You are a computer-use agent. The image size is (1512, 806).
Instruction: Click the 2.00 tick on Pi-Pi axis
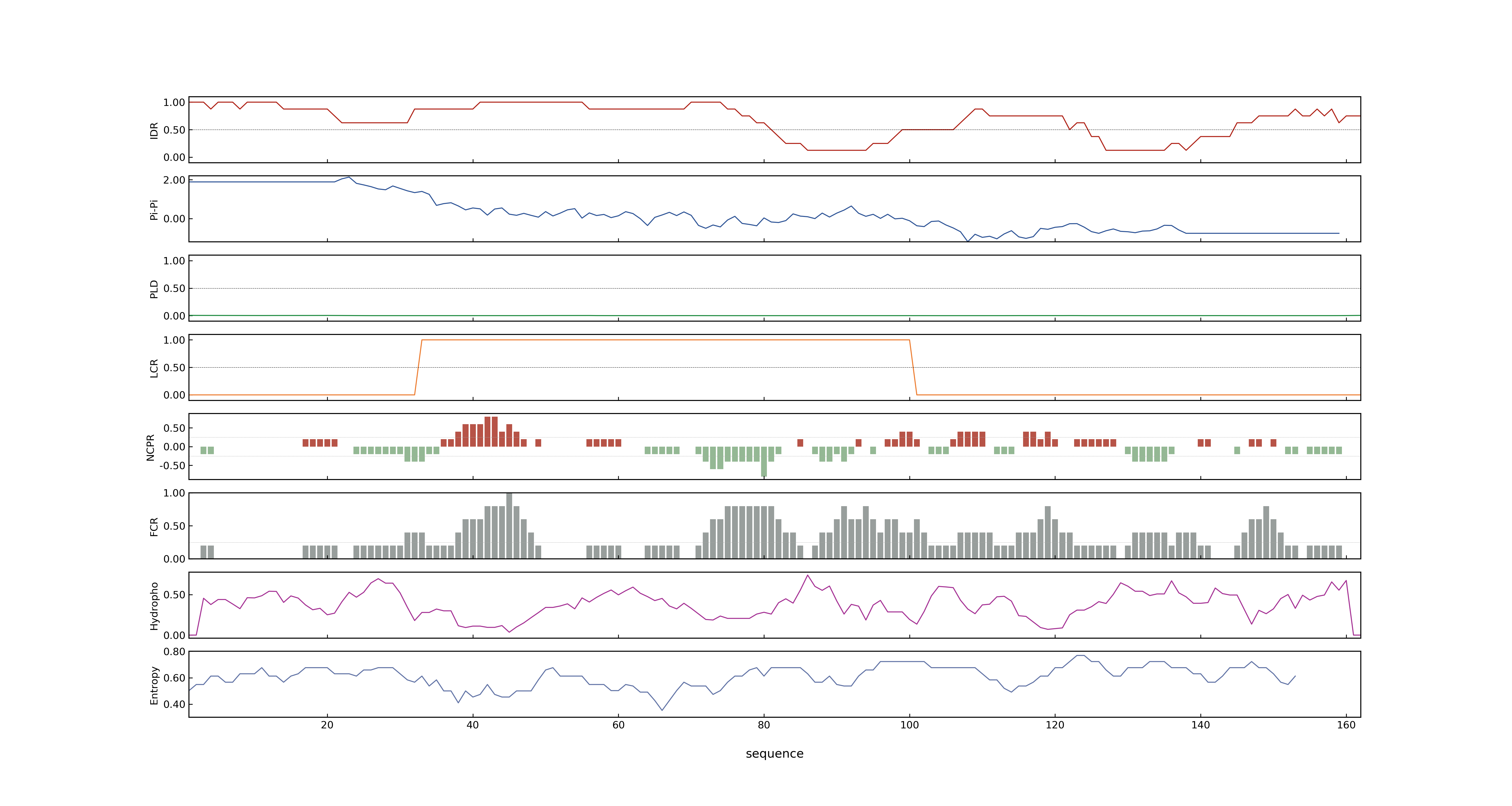(x=174, y=180)
